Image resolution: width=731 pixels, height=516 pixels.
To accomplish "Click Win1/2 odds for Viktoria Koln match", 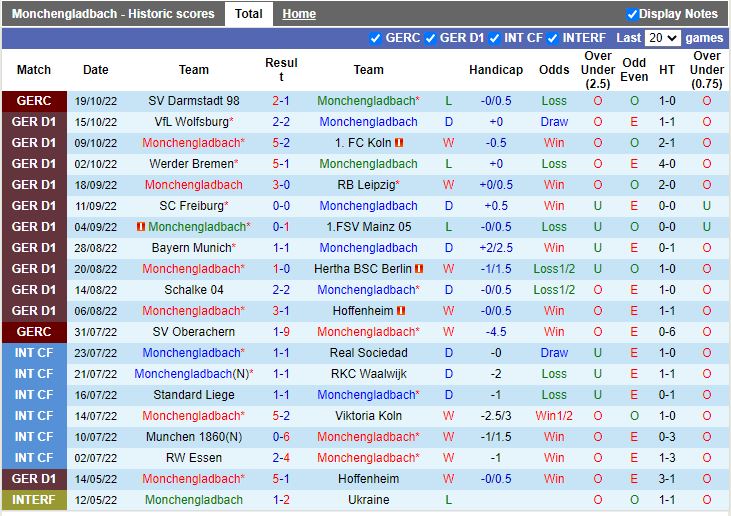I will (554, 415).
